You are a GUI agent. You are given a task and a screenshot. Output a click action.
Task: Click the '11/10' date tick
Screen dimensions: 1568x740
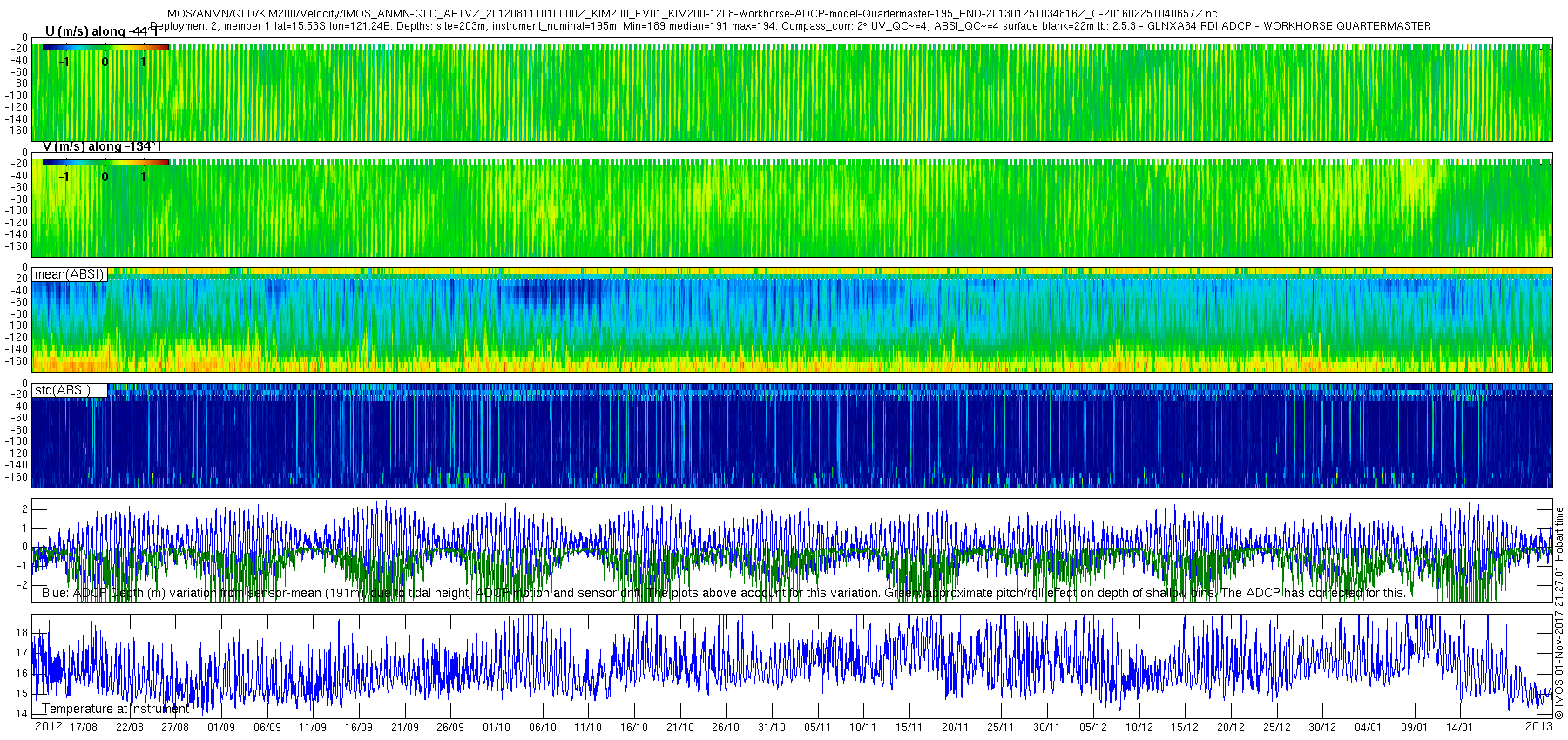[x=588, y=728]
